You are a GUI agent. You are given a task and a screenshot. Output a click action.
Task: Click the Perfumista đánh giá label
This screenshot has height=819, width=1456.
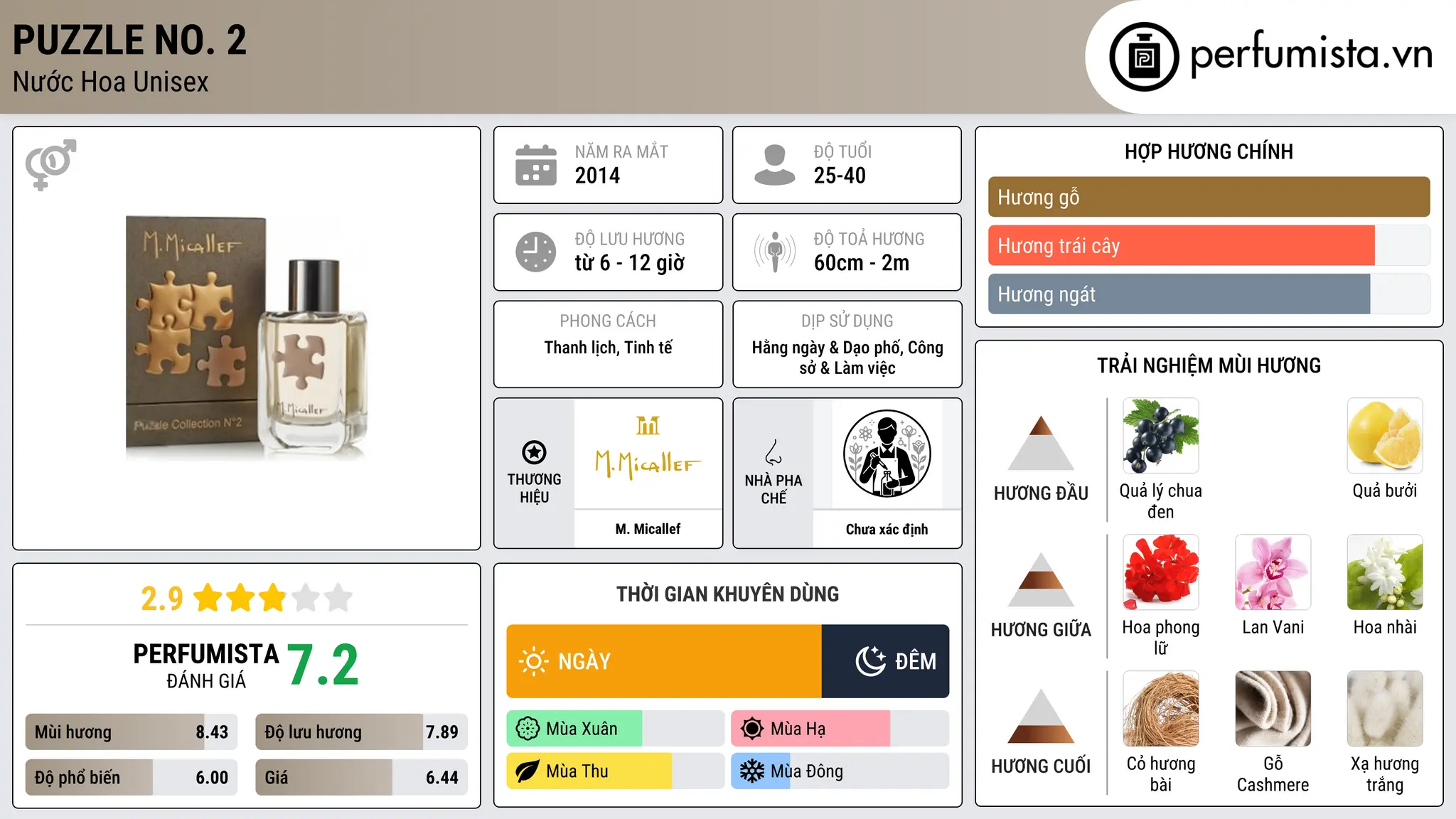pyautogui.click(x=206, y=665)
